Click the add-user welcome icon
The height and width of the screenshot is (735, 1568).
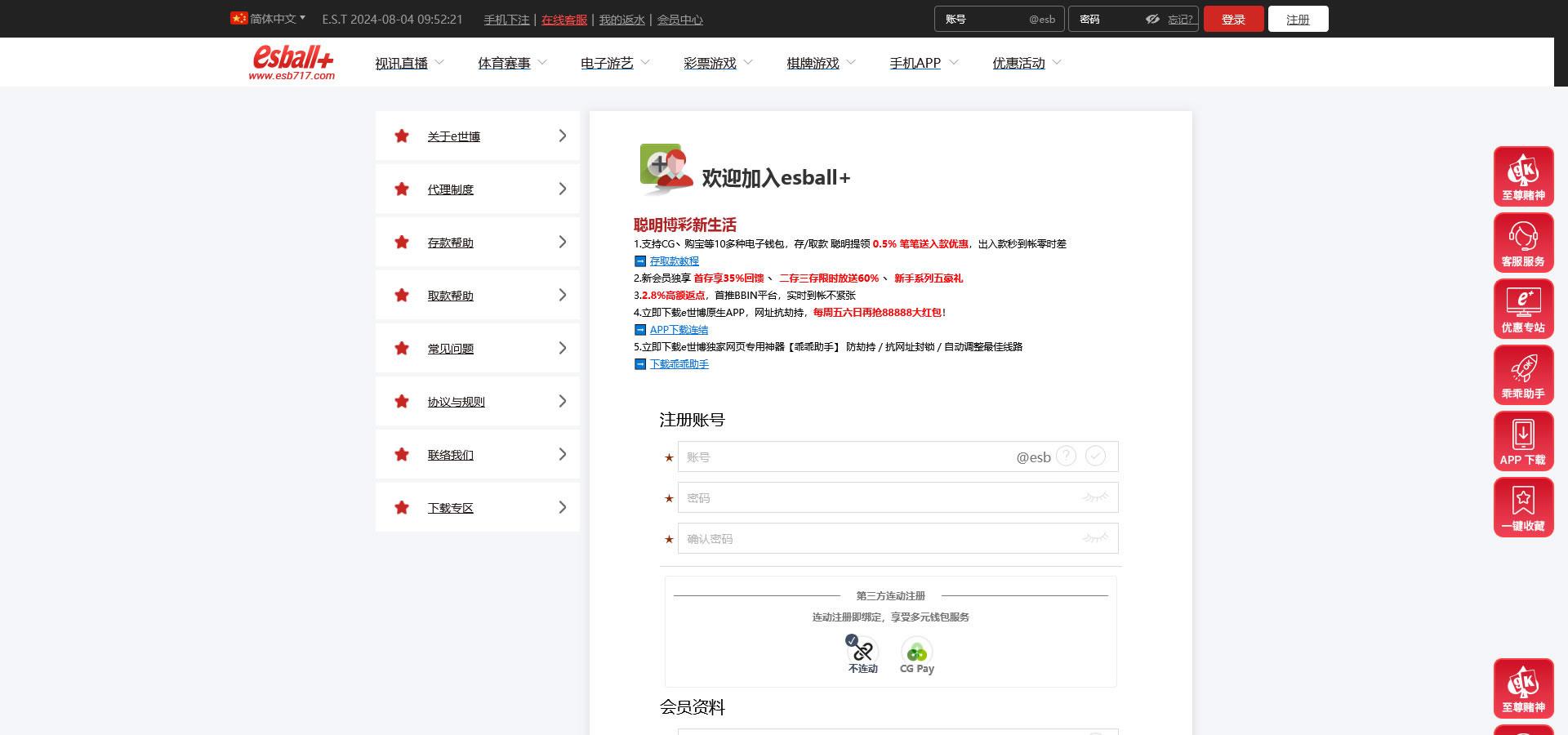click(x=666, y=169)
